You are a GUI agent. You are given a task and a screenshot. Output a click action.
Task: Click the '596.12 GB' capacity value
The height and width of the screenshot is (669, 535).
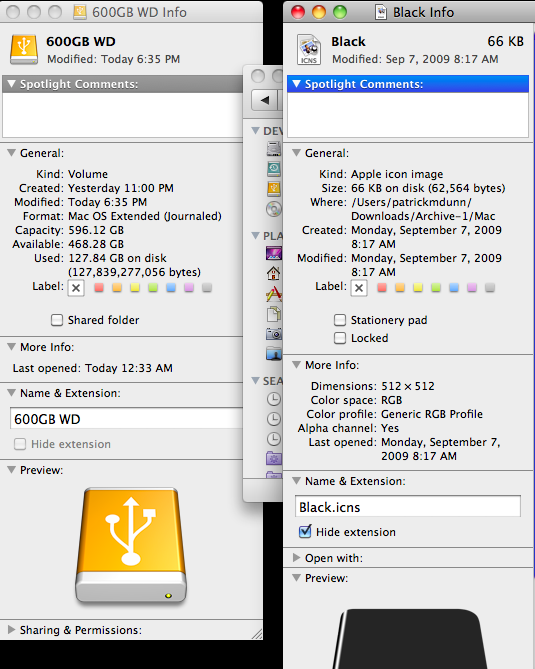96,230
